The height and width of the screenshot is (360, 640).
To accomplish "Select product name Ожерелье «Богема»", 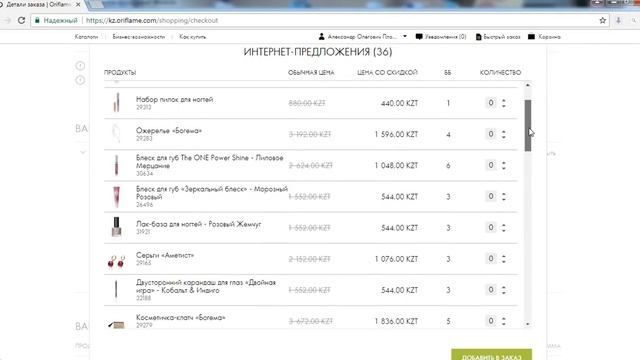I will [169, 131].
